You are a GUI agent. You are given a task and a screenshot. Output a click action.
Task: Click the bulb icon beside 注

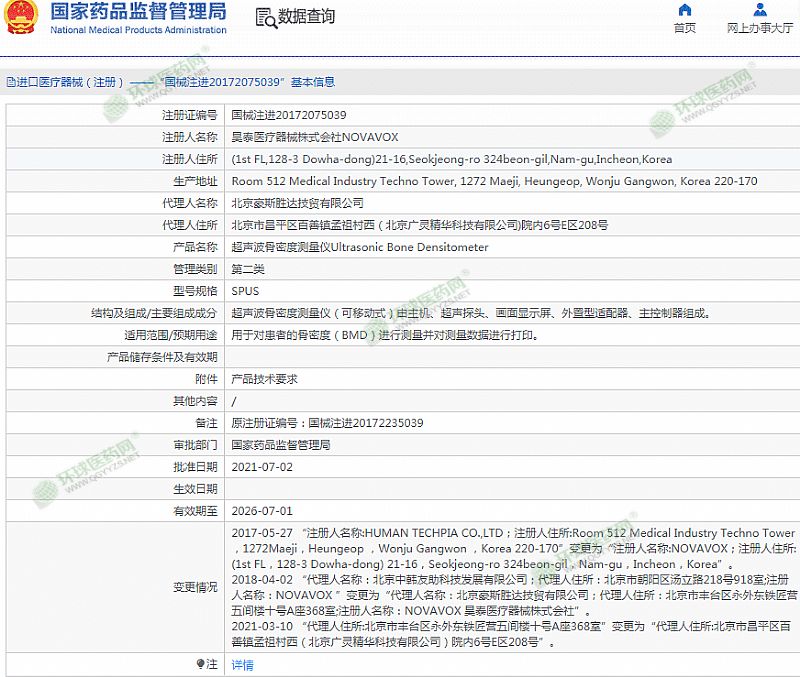click(x=199, y=663)
